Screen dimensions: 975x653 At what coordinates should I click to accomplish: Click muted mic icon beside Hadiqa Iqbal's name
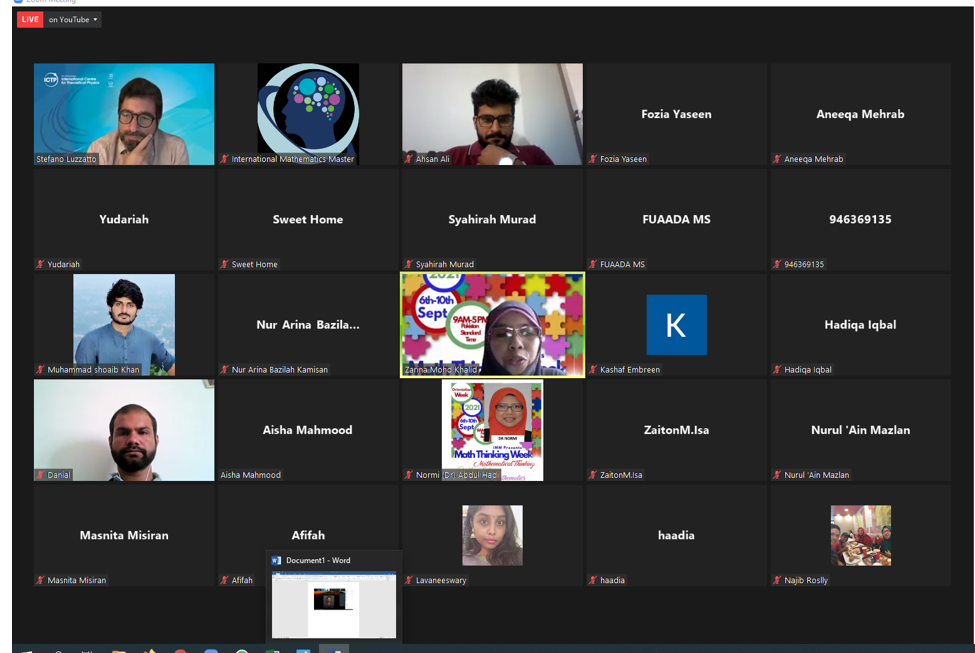[x=777, y=369]
